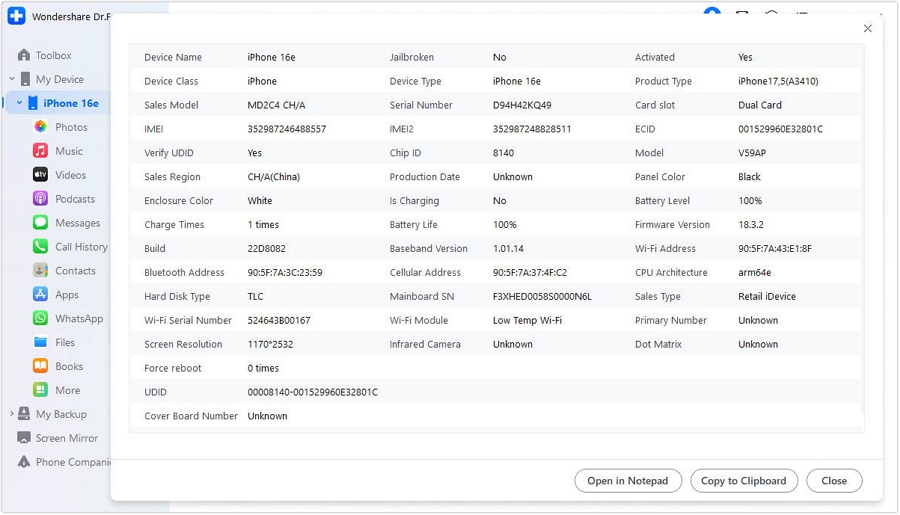Click Sales Region value CH/A(China)
This screenshot has height=515, width=900.
tap(274, 177)
